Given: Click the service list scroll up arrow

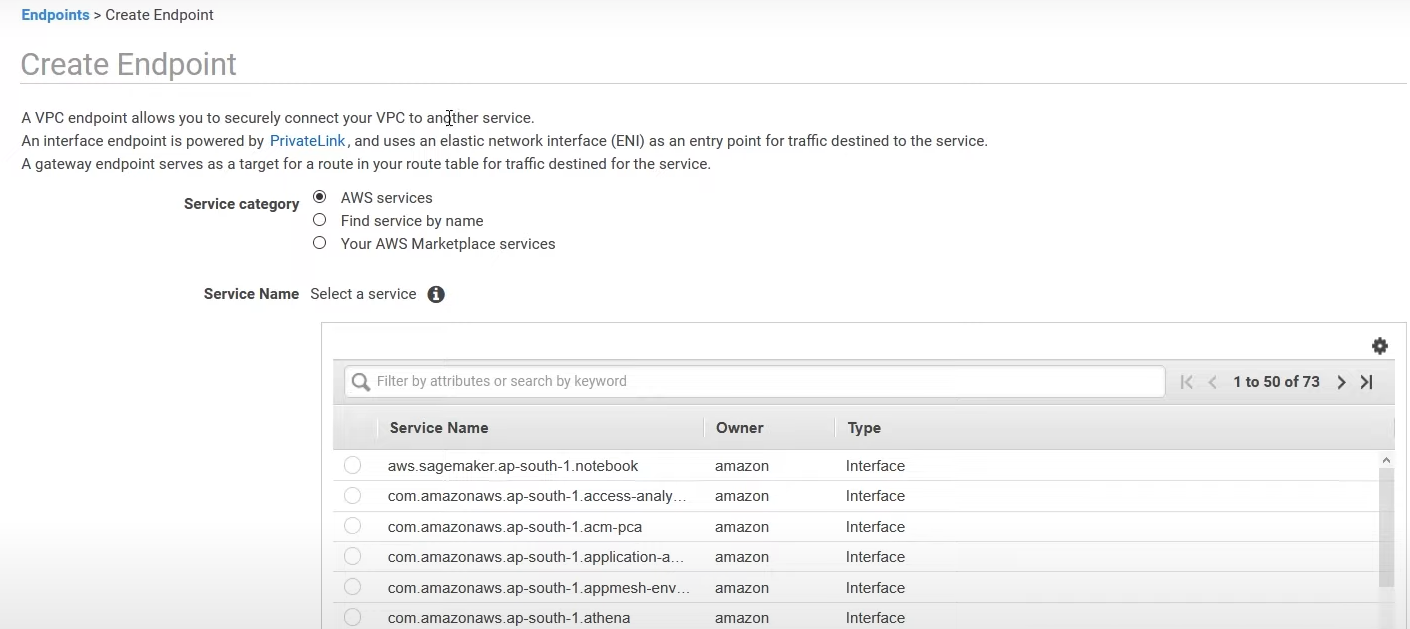Looking at the screenshot, I should point(1386,460).
